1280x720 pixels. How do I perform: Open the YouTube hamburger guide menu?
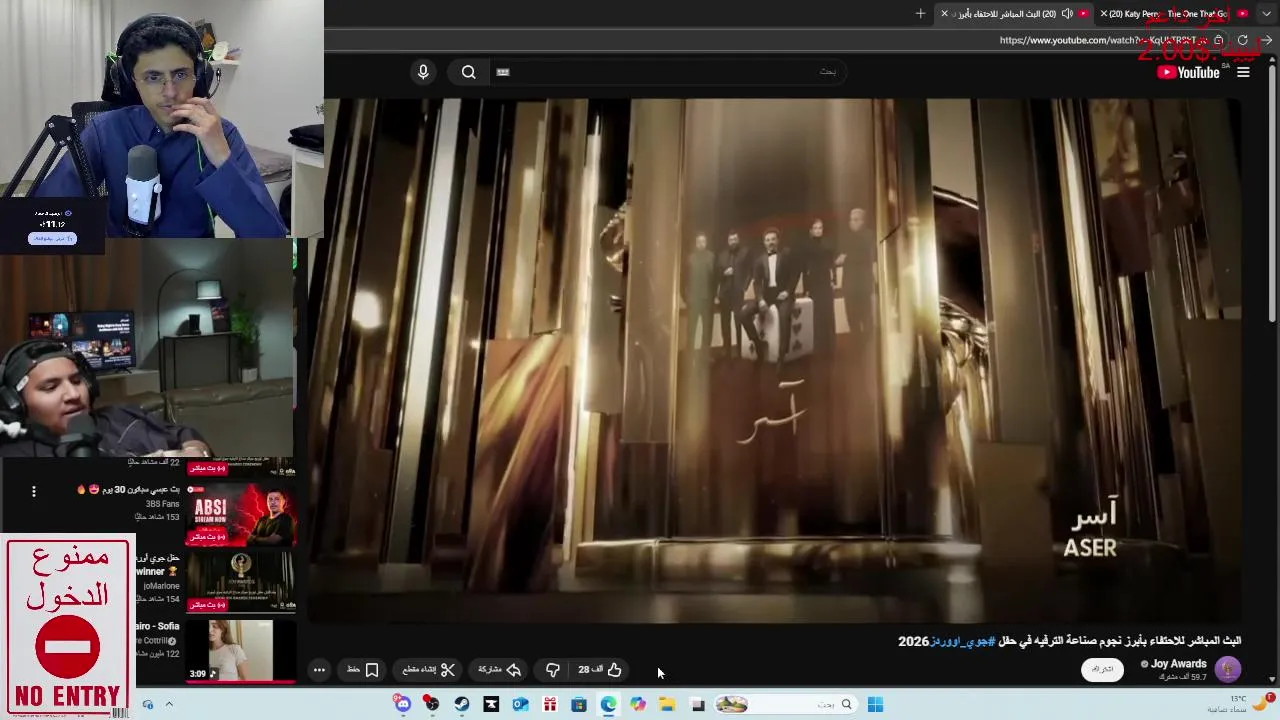(1243, 72)
